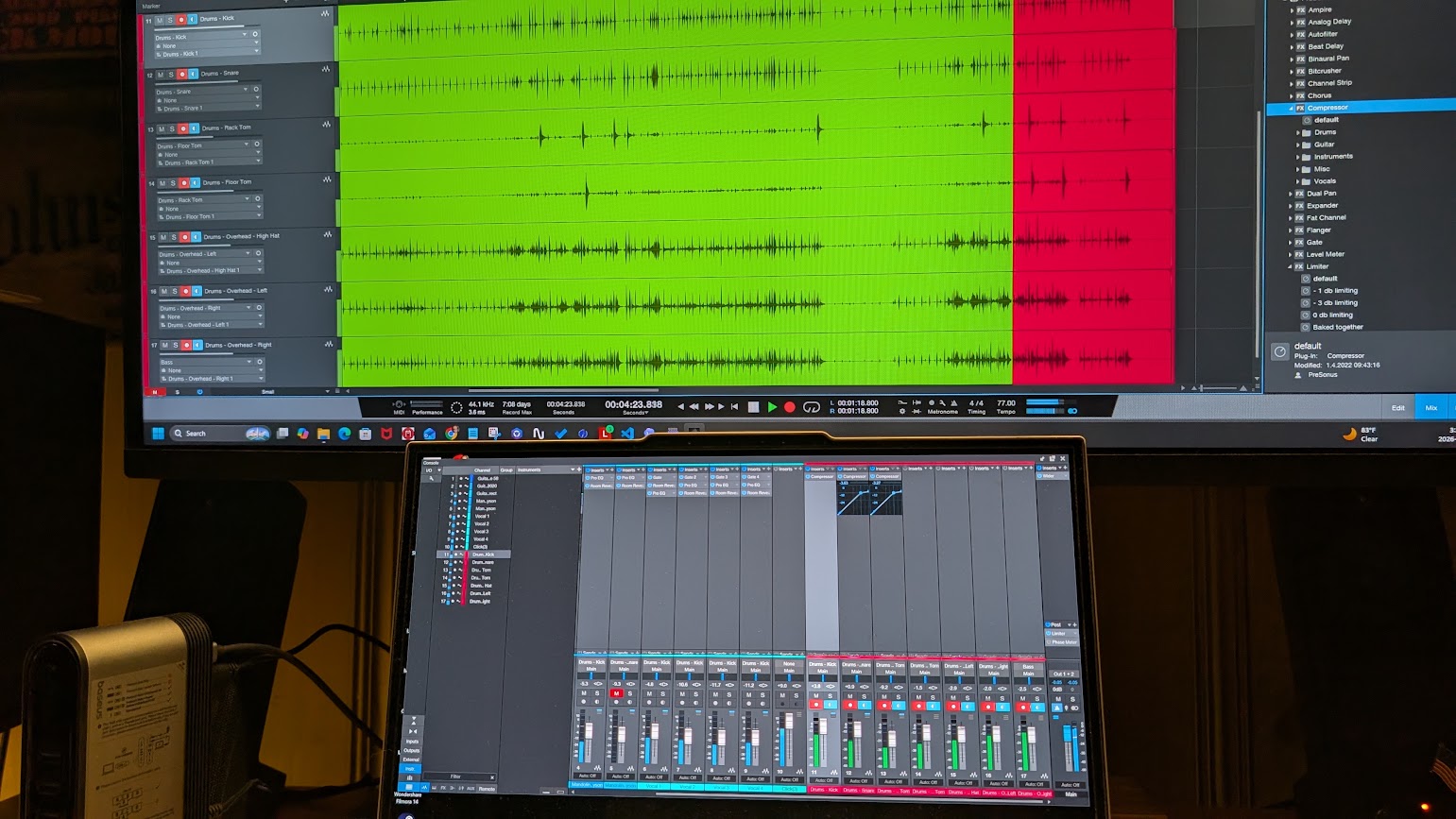Collapse the Limiter entry in the browser
This screenshot has height=819, width=1456.
[x=1291, y=267]
